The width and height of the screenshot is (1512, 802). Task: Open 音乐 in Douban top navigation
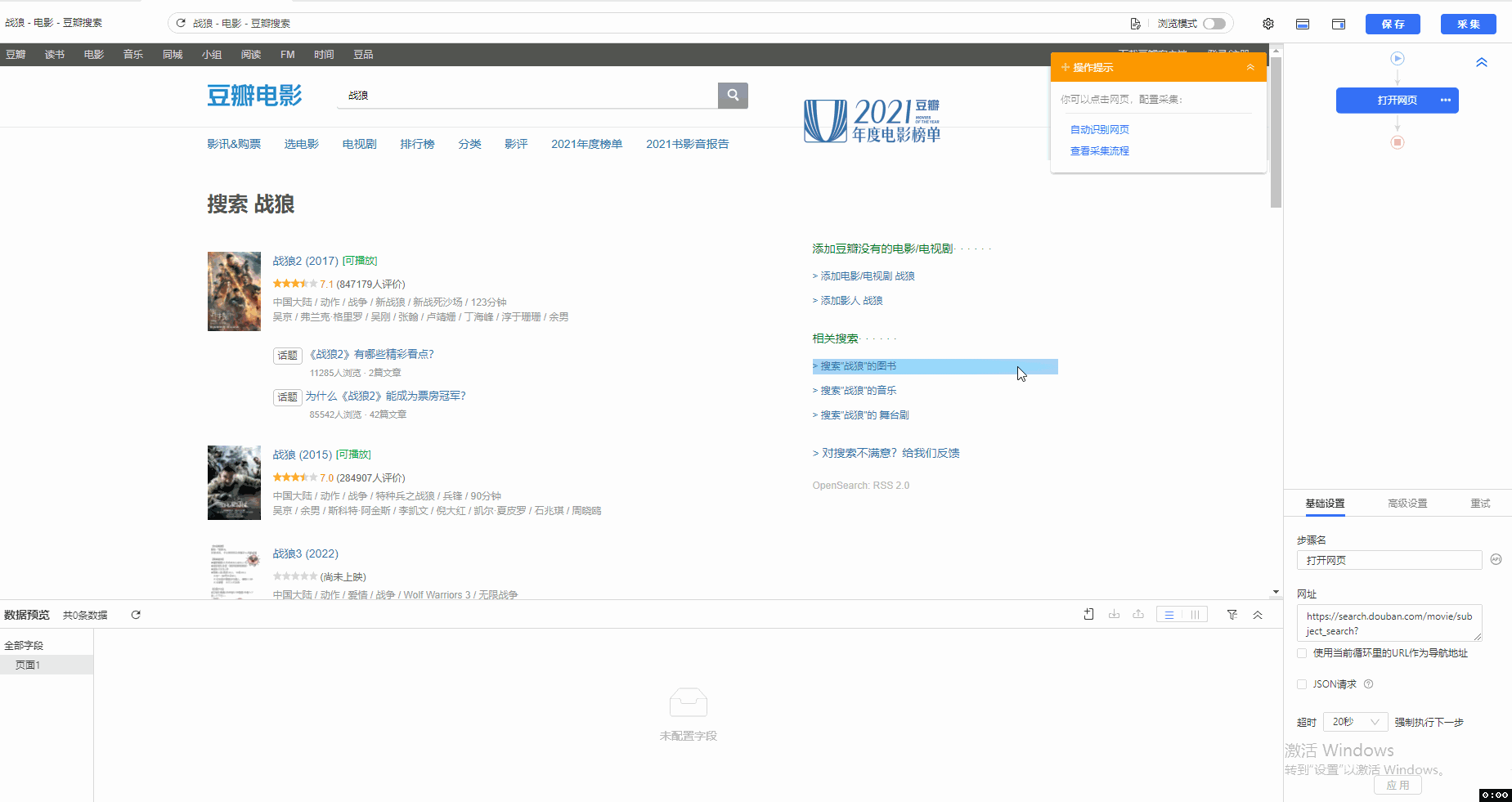(133, 55)
